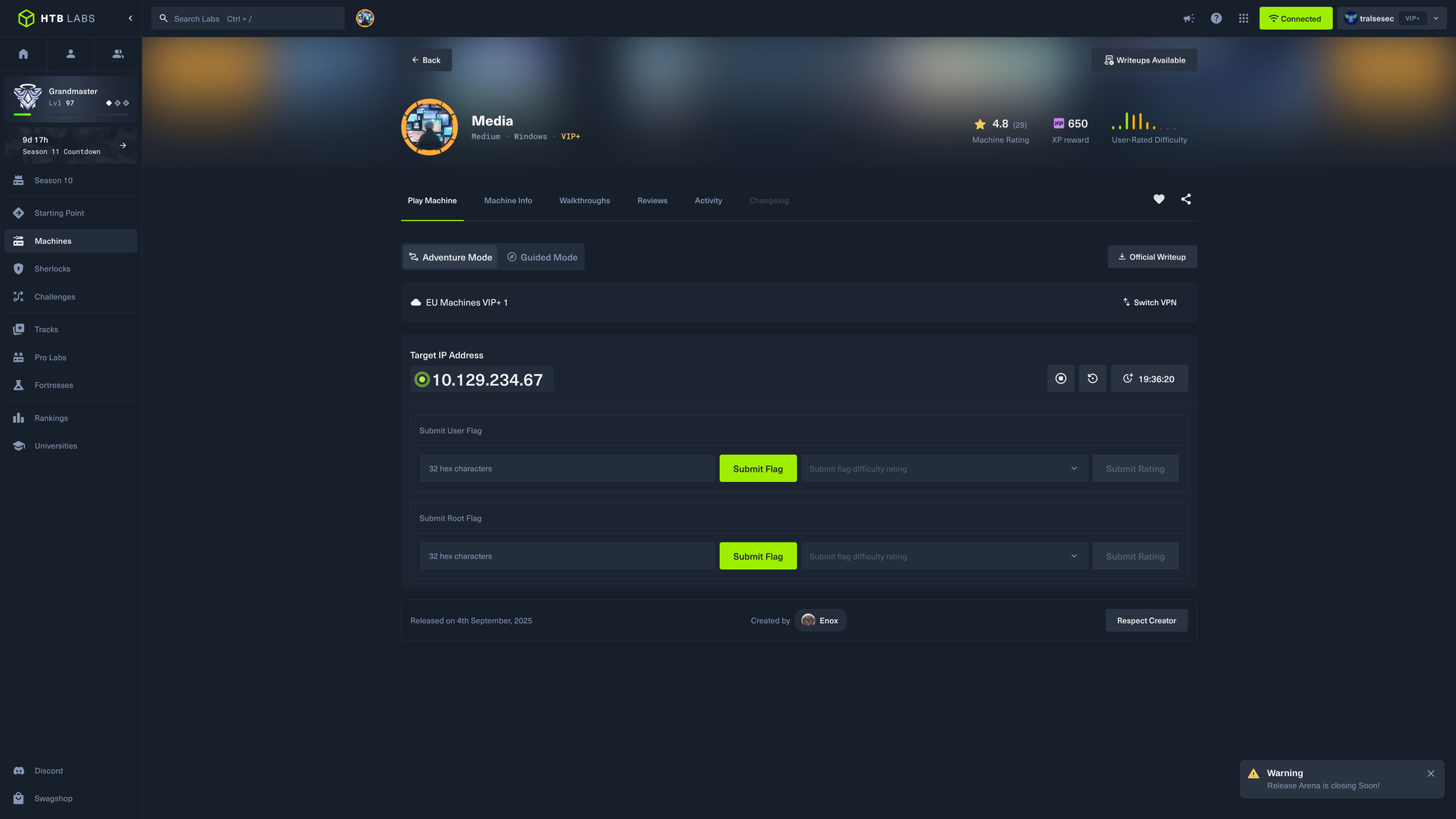Open Writeups Available
Image resolution: width=1456 pixels, height=819 pixels.
point(1144,60)
